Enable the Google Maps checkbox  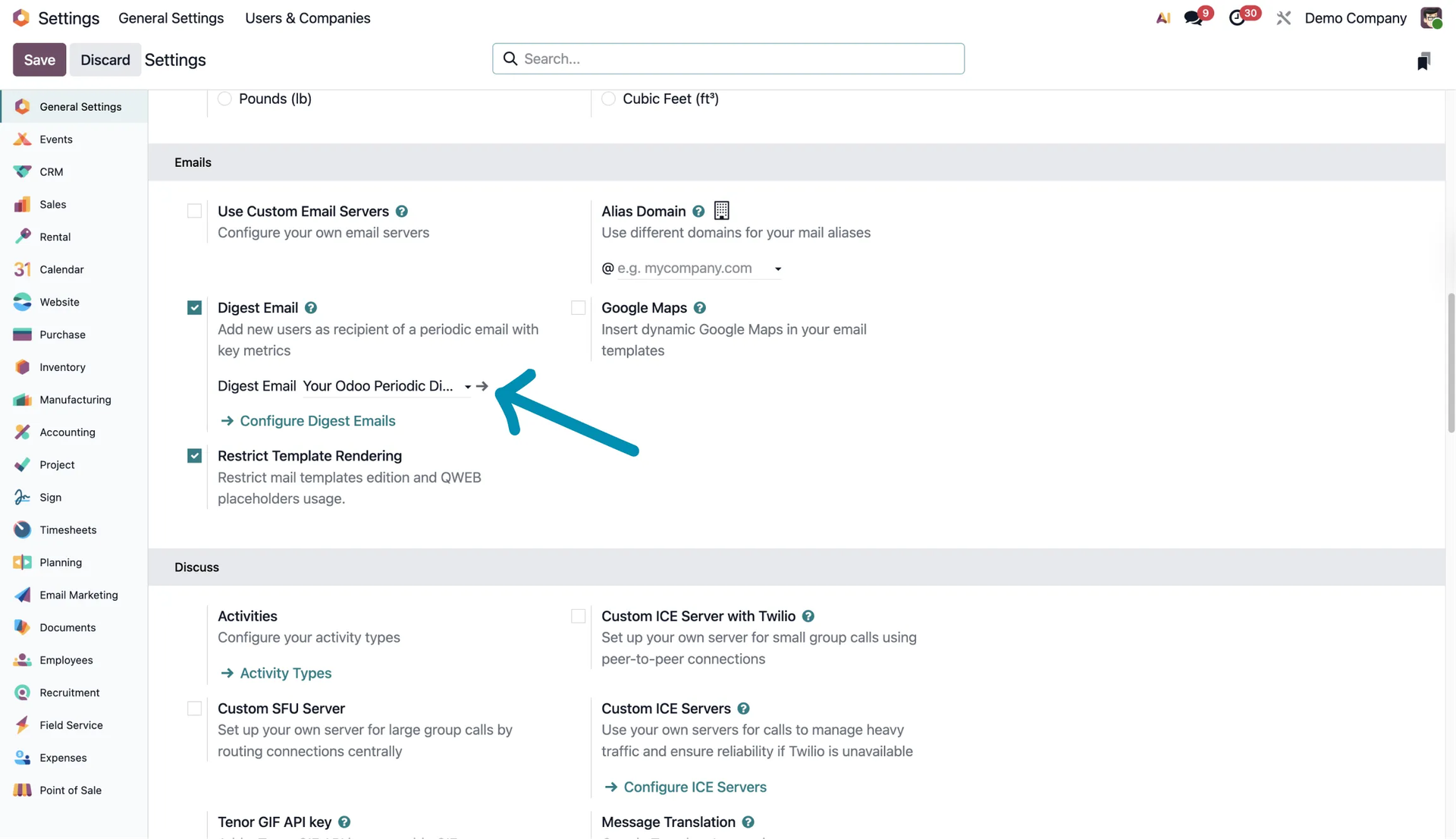point(579,307)
